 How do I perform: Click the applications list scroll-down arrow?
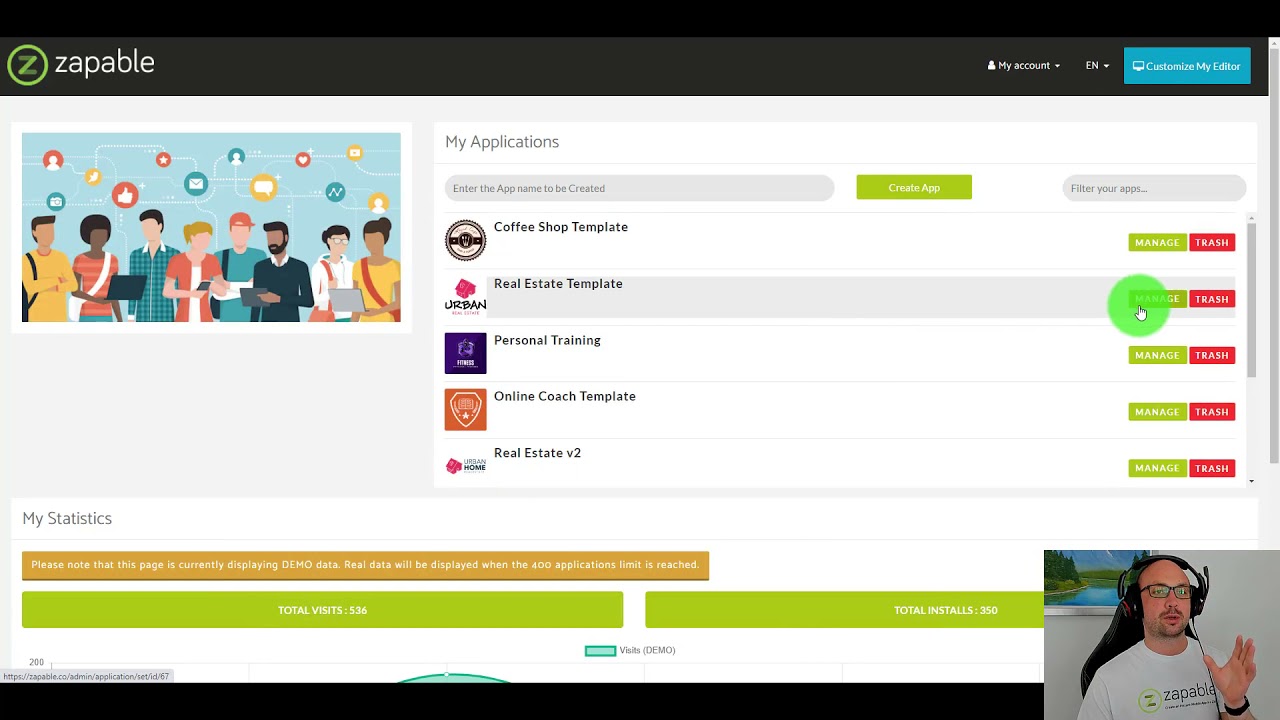1251,481
